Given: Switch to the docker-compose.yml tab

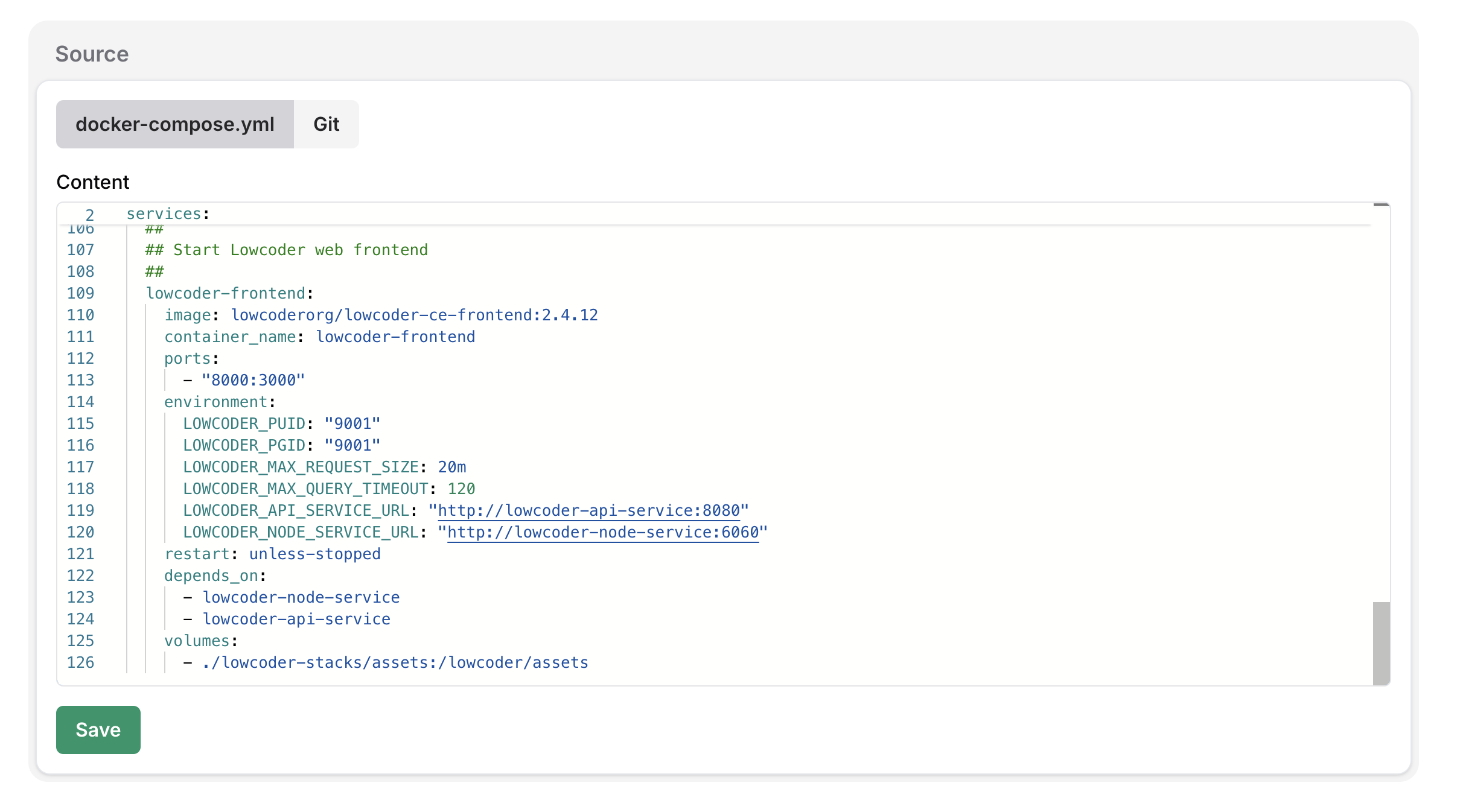Looking at the screenshot, I should click(x=174, y=124).
